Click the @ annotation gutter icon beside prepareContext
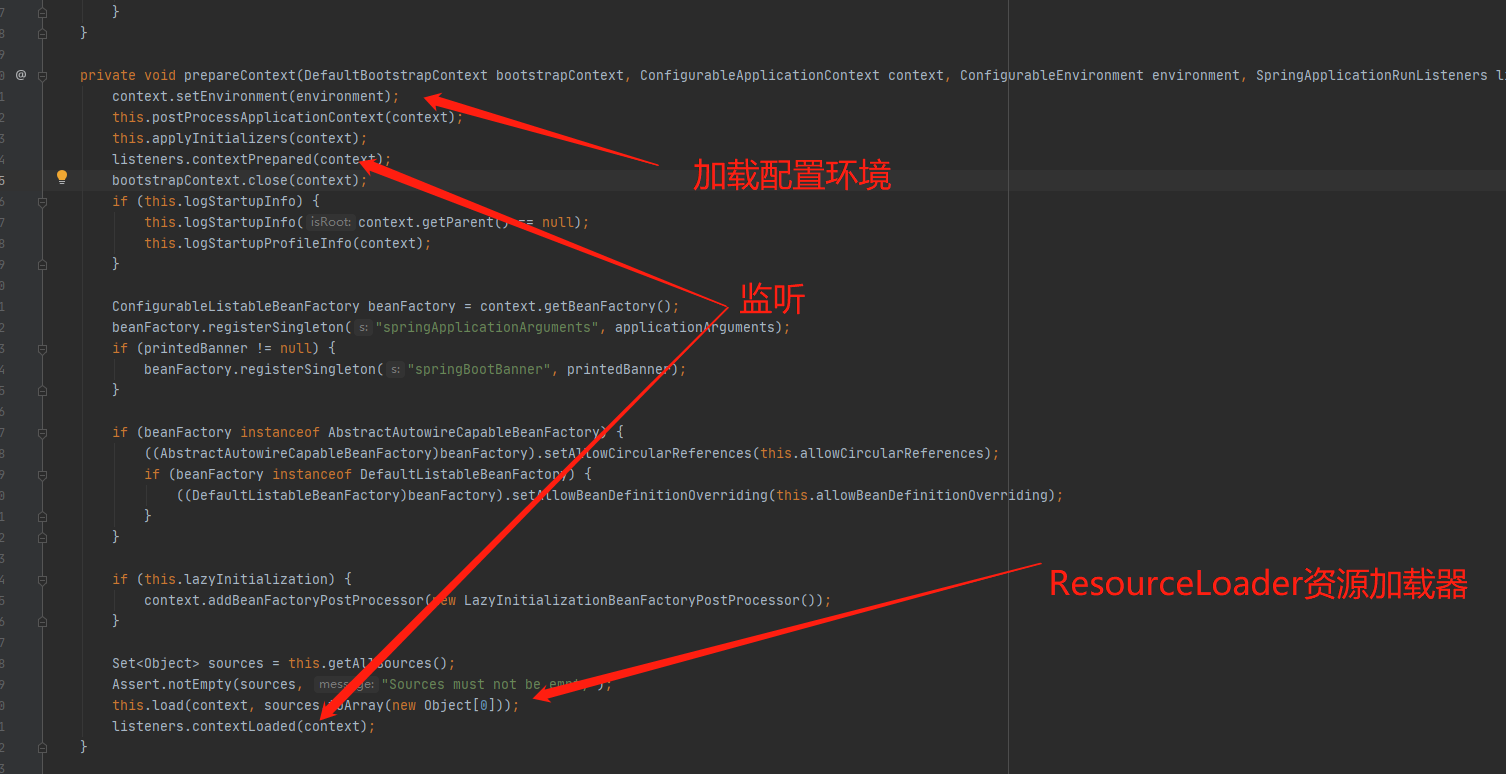 pos(21,75)
